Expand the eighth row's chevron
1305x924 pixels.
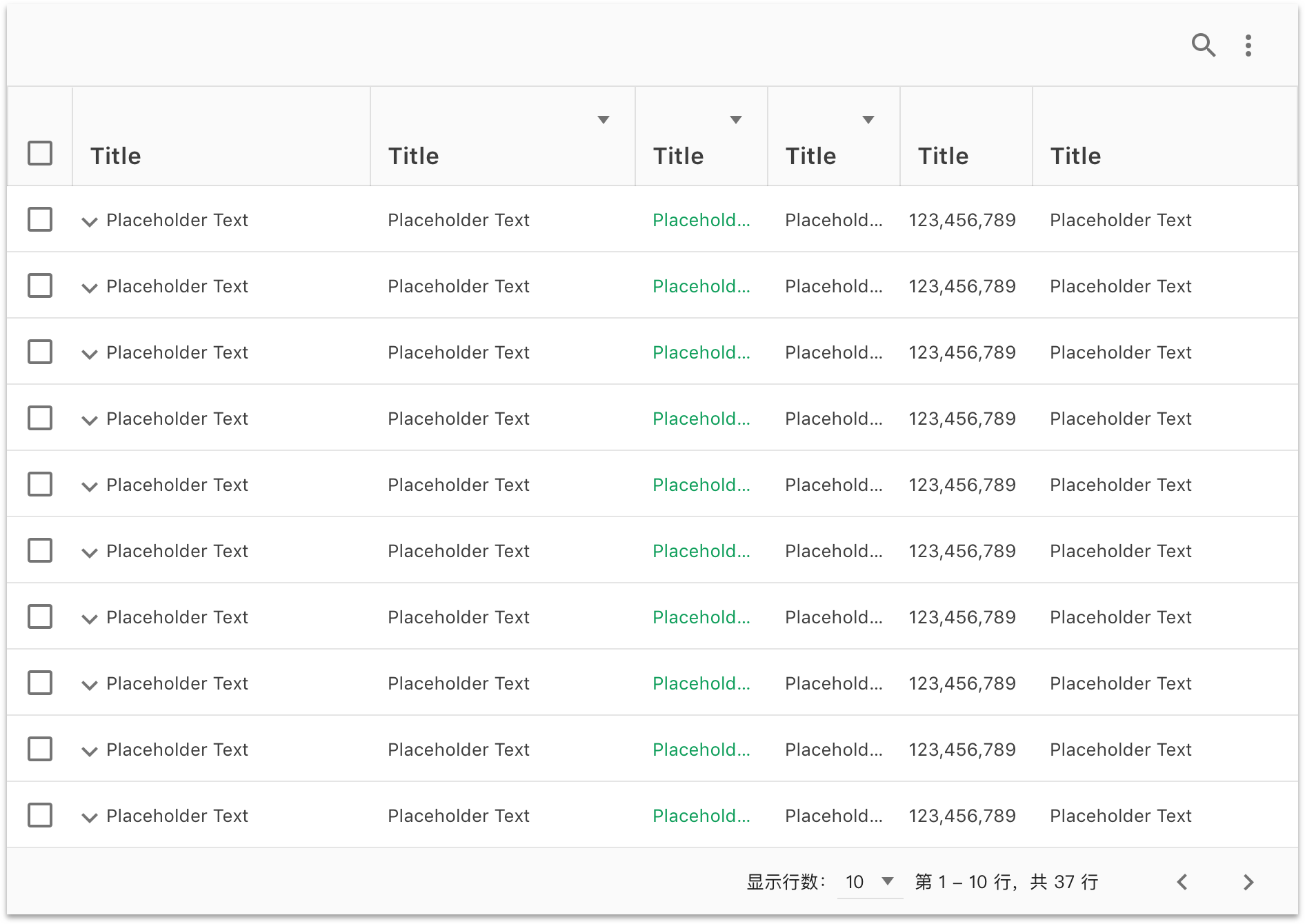90,685
